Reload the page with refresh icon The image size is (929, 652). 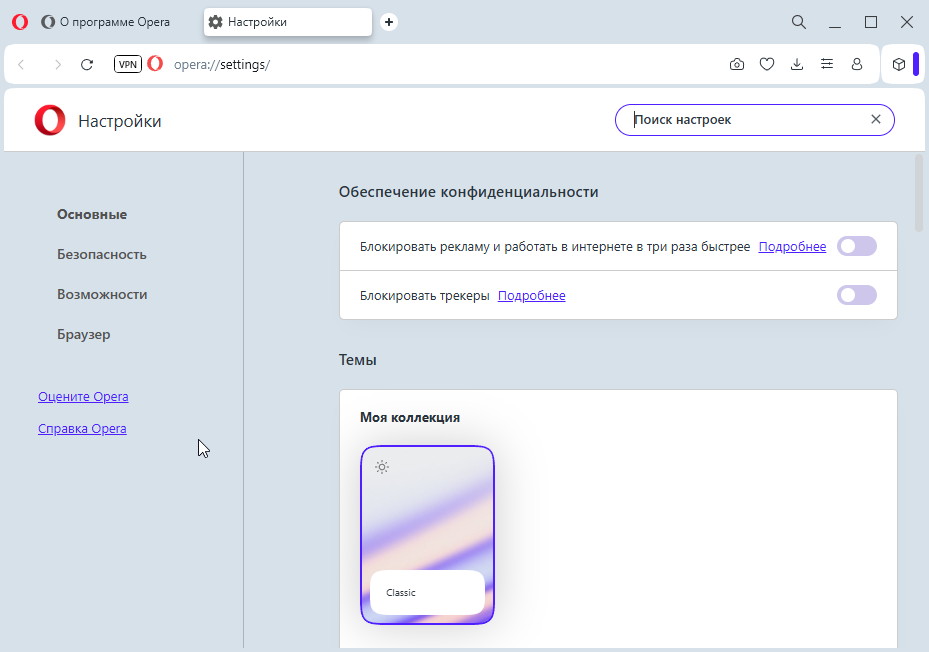coord(87,64)
